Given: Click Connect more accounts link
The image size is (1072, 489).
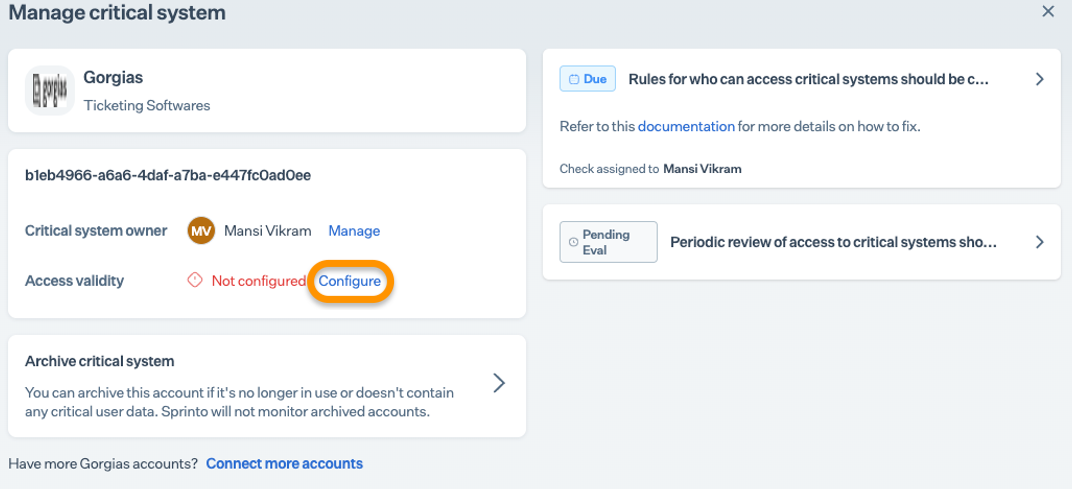Looking at the screenshot, I should click(x=284, y=464).
